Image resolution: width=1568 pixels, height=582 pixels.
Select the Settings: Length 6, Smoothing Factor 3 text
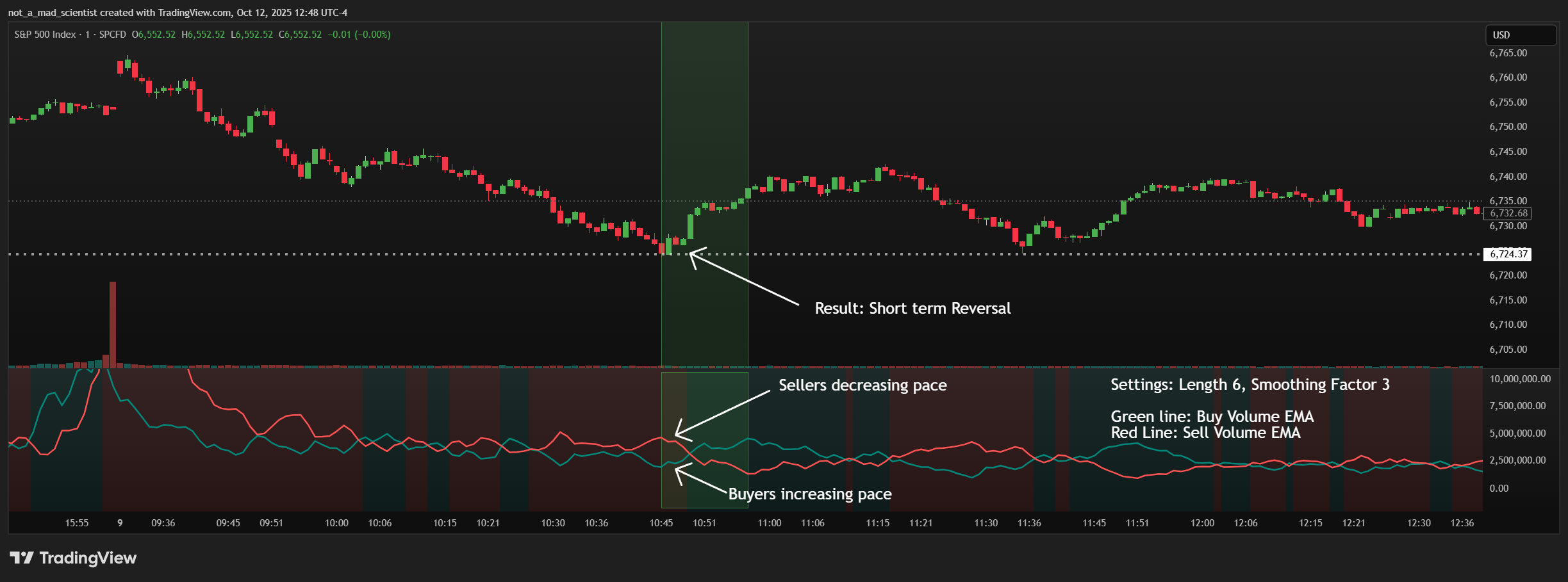coord(1250,385)
